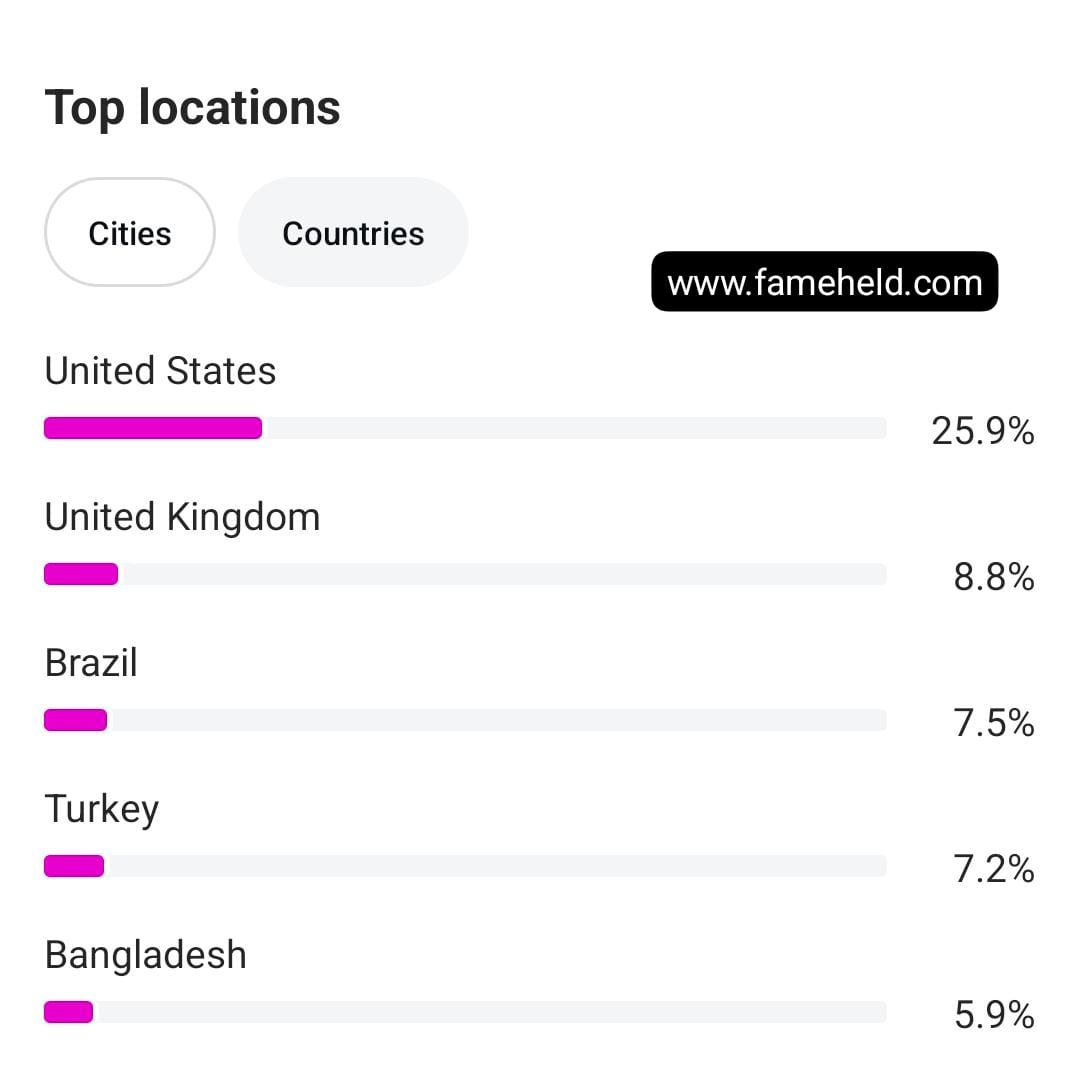Select the 7.5% percentage value

pyautogui.click(x=993, y=723)
